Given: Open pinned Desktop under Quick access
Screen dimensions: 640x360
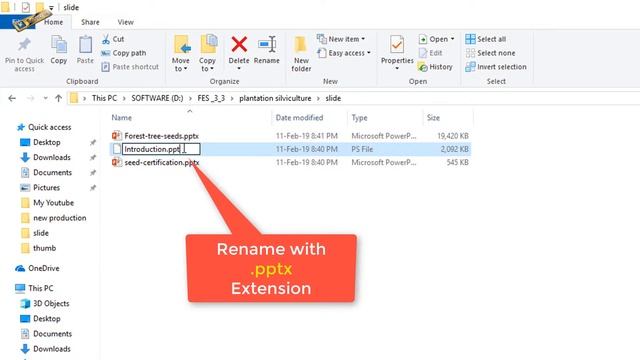Looking at the screenshot, I should coord(47,142).
